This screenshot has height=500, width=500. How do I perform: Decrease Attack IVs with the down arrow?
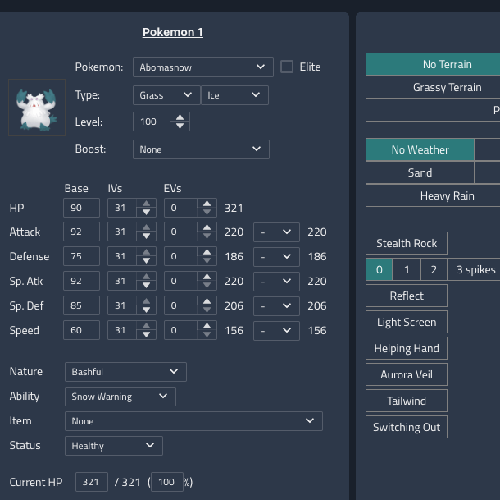click(x=146, y=236)
